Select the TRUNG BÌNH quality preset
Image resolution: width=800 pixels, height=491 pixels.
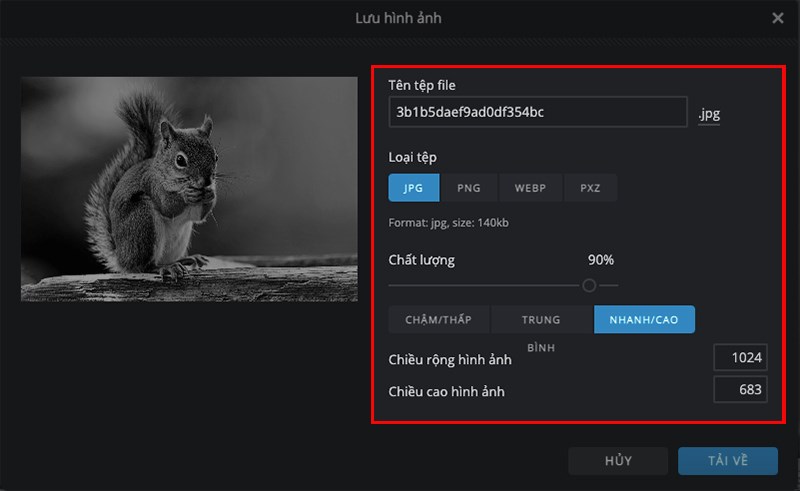point(541,320)
